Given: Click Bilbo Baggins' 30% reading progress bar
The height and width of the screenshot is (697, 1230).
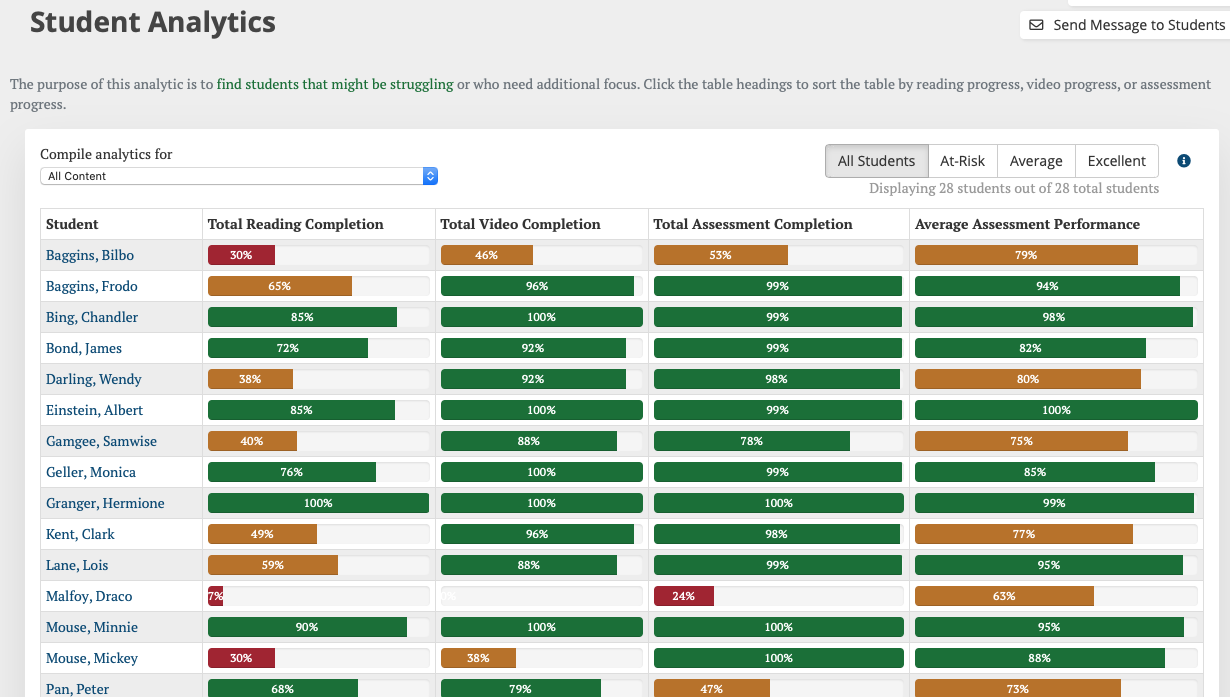Looking at the screenshot, I should click(x=241, y=255).
